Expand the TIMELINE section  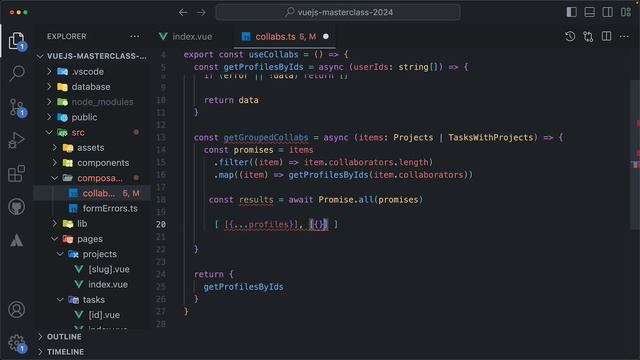[x=92, y=352]
